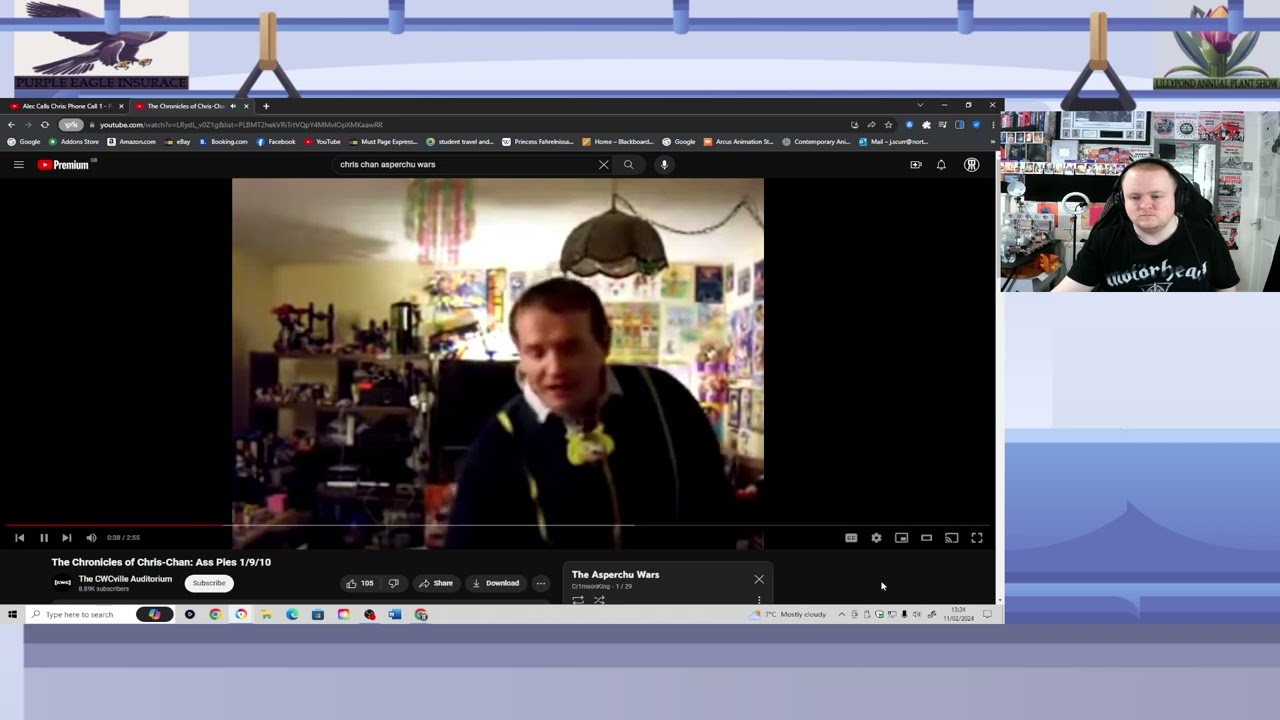This screenshot has width=1280, height=720.
Task: Search with your voice microphone
Action: pyautogui.click(x=664, y=165)
